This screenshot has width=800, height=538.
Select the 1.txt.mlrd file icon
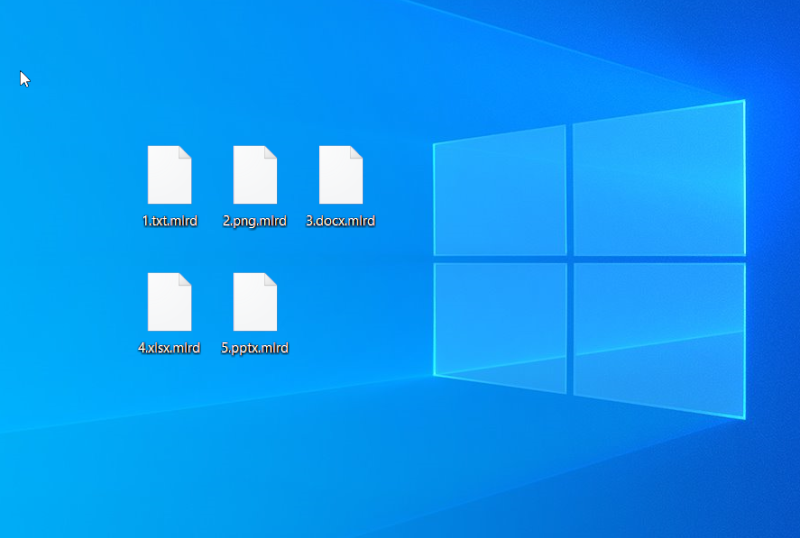pos(169,176)
